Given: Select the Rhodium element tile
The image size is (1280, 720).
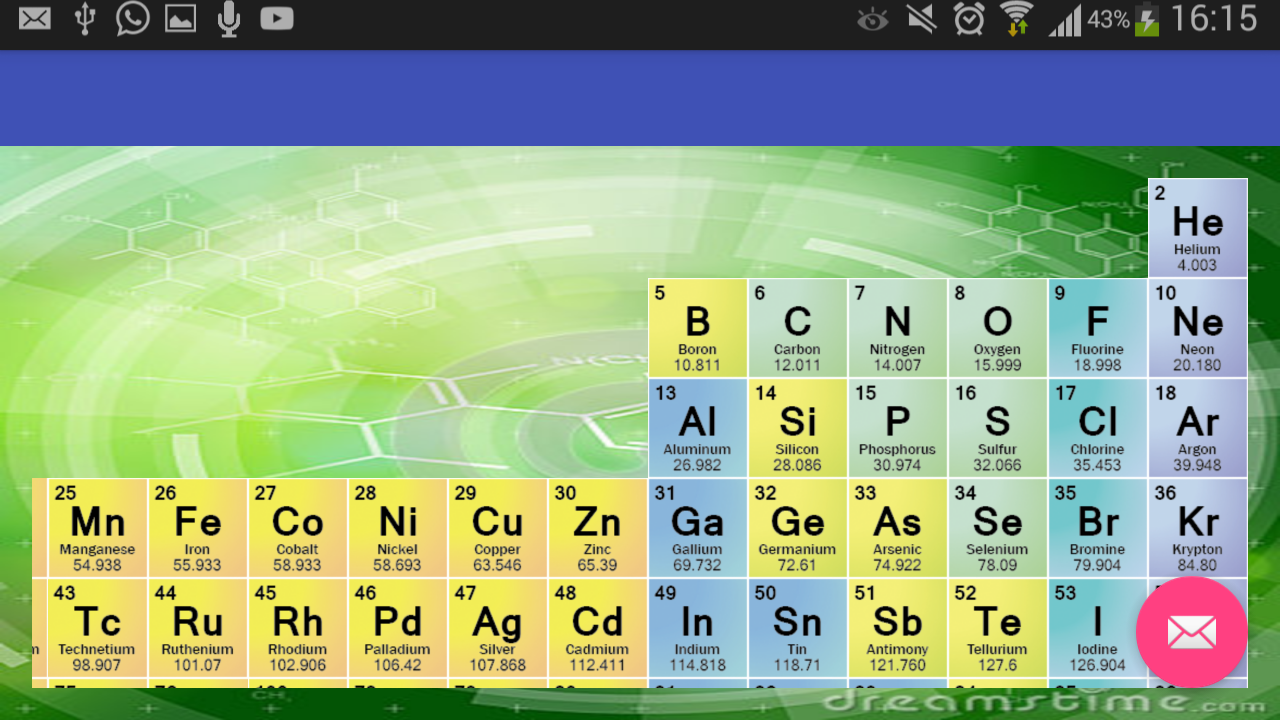Looking at the screenshot, I should click(298, 628).
